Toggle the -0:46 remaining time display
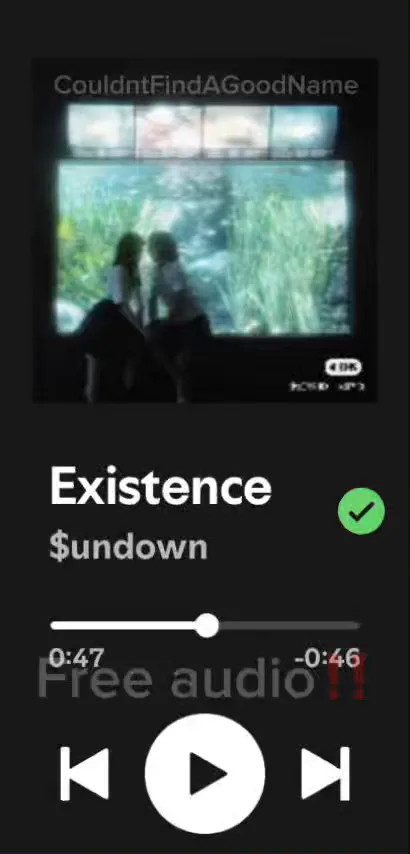The image size is (410, 854). (x=328, y=658)
